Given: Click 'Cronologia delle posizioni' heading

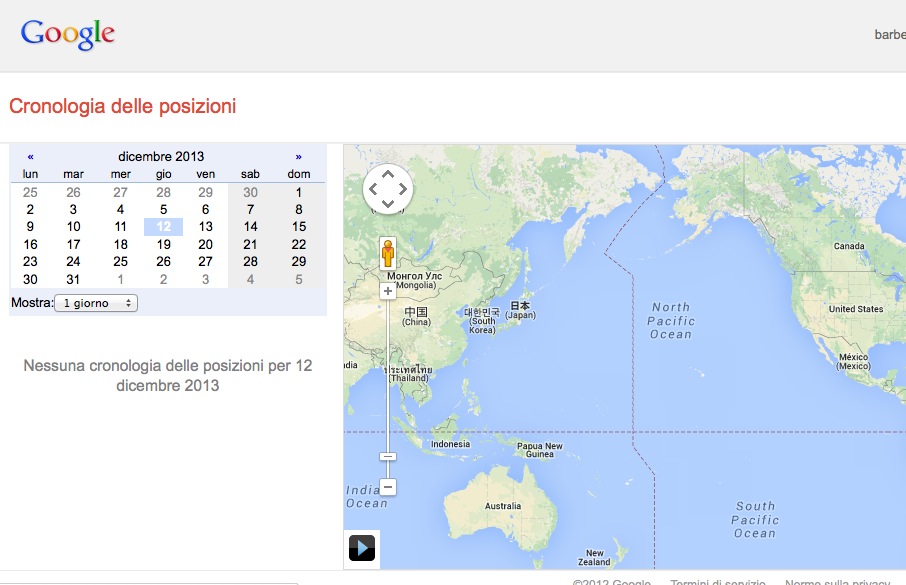Looking at the screenshot, I should (x=123, y=106).
